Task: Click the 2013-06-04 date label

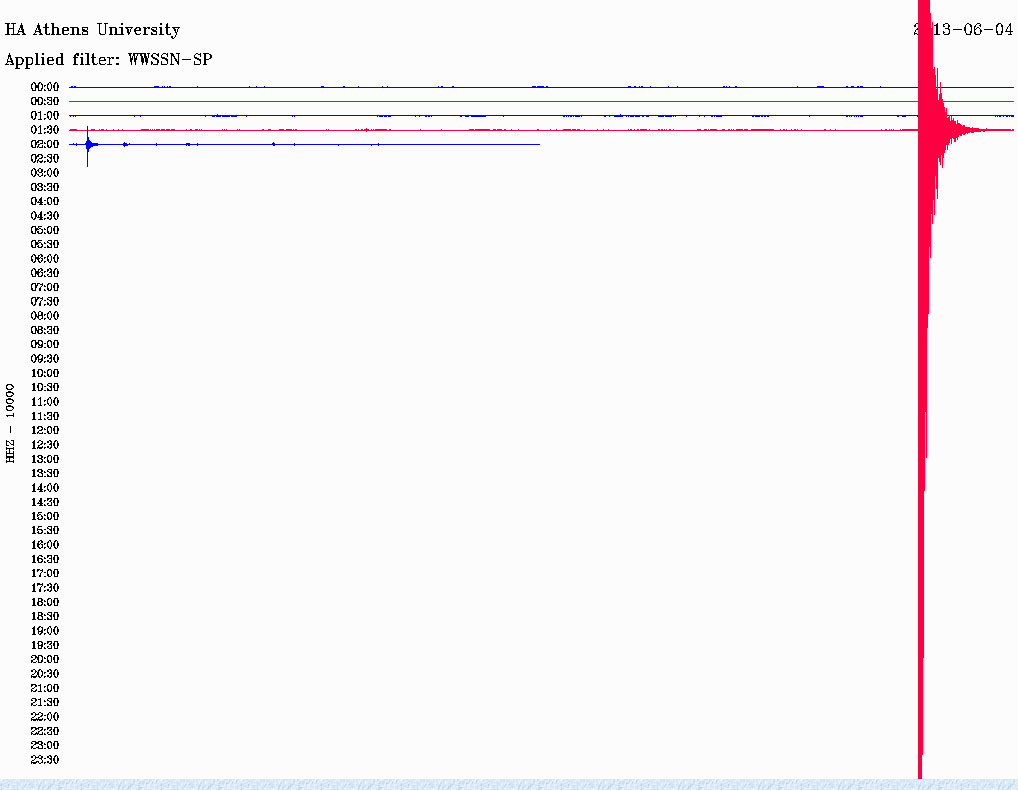Action: [x=967, y=30]
